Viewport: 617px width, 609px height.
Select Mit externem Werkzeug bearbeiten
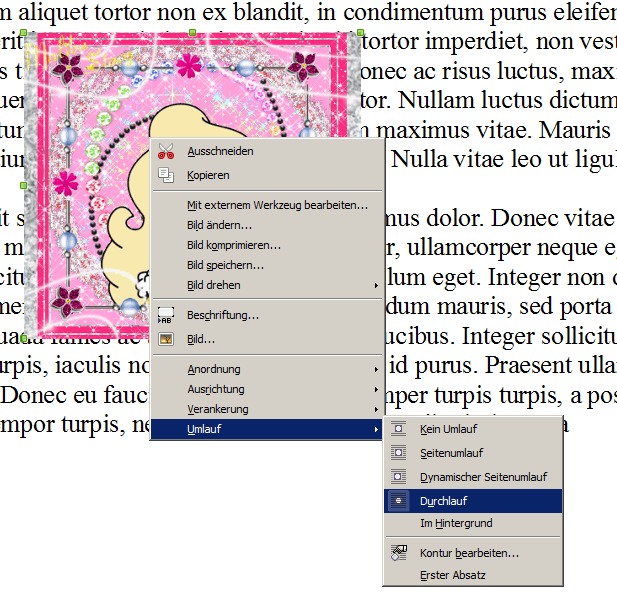click(267, 205)
